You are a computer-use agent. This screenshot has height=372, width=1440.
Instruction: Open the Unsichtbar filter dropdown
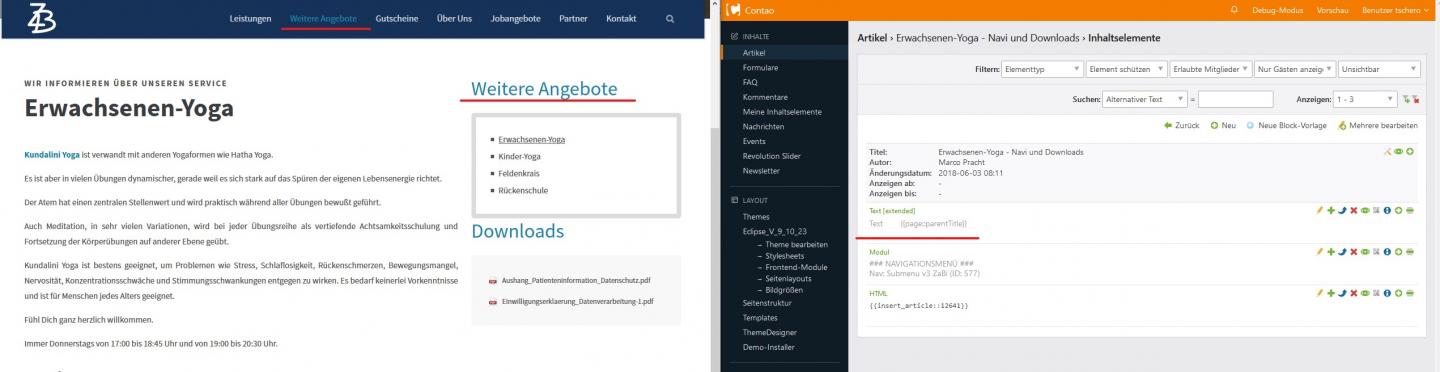1379,69
